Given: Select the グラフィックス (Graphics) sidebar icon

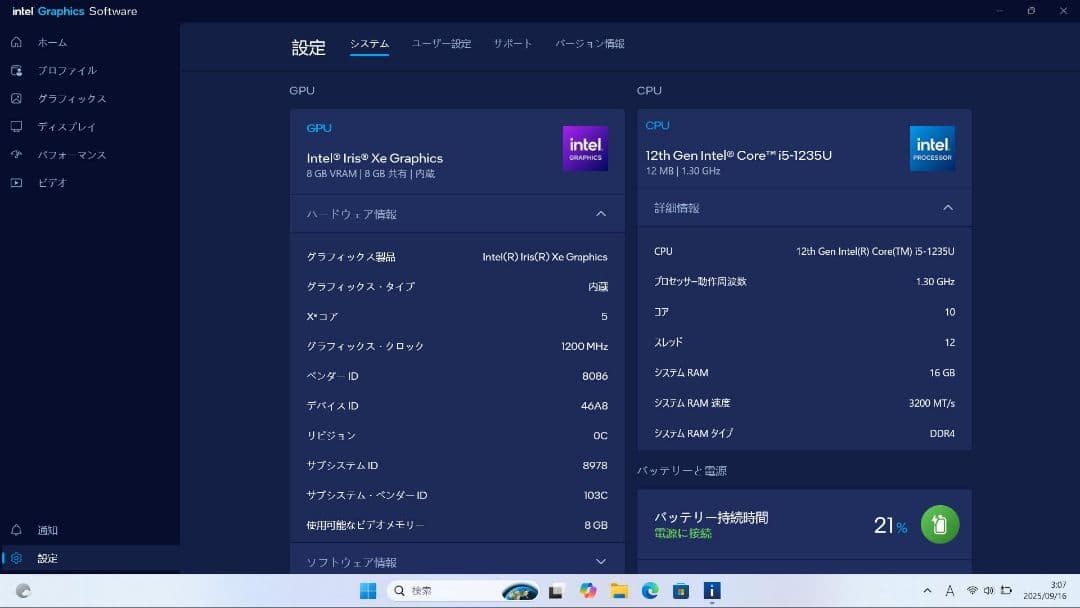Looking at the screenshot, I should point(16,98).
